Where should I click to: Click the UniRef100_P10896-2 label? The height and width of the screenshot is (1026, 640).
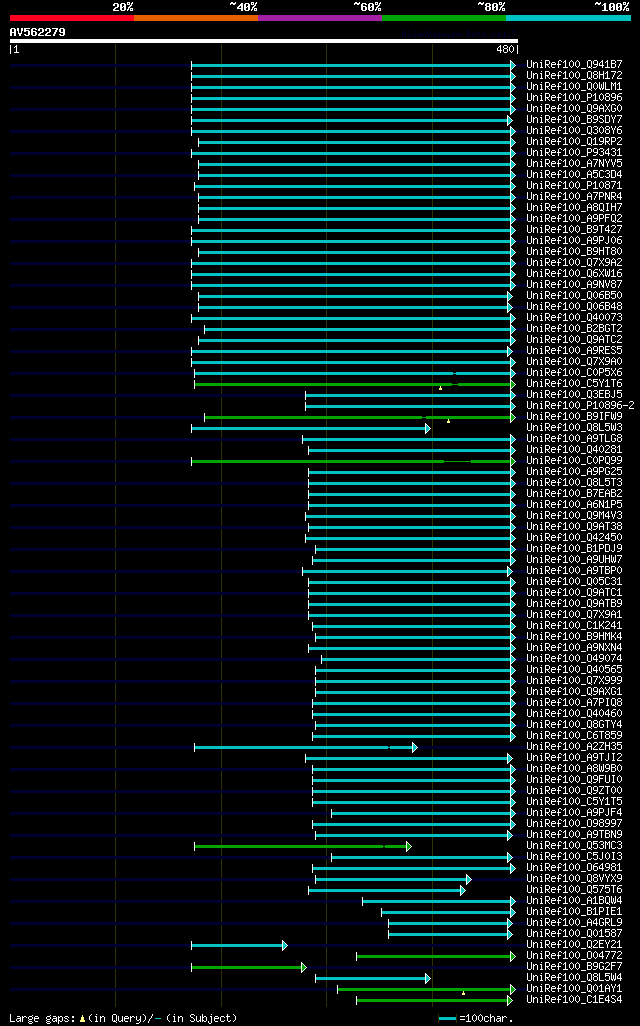pyautogui.click(x=580, y=405)
